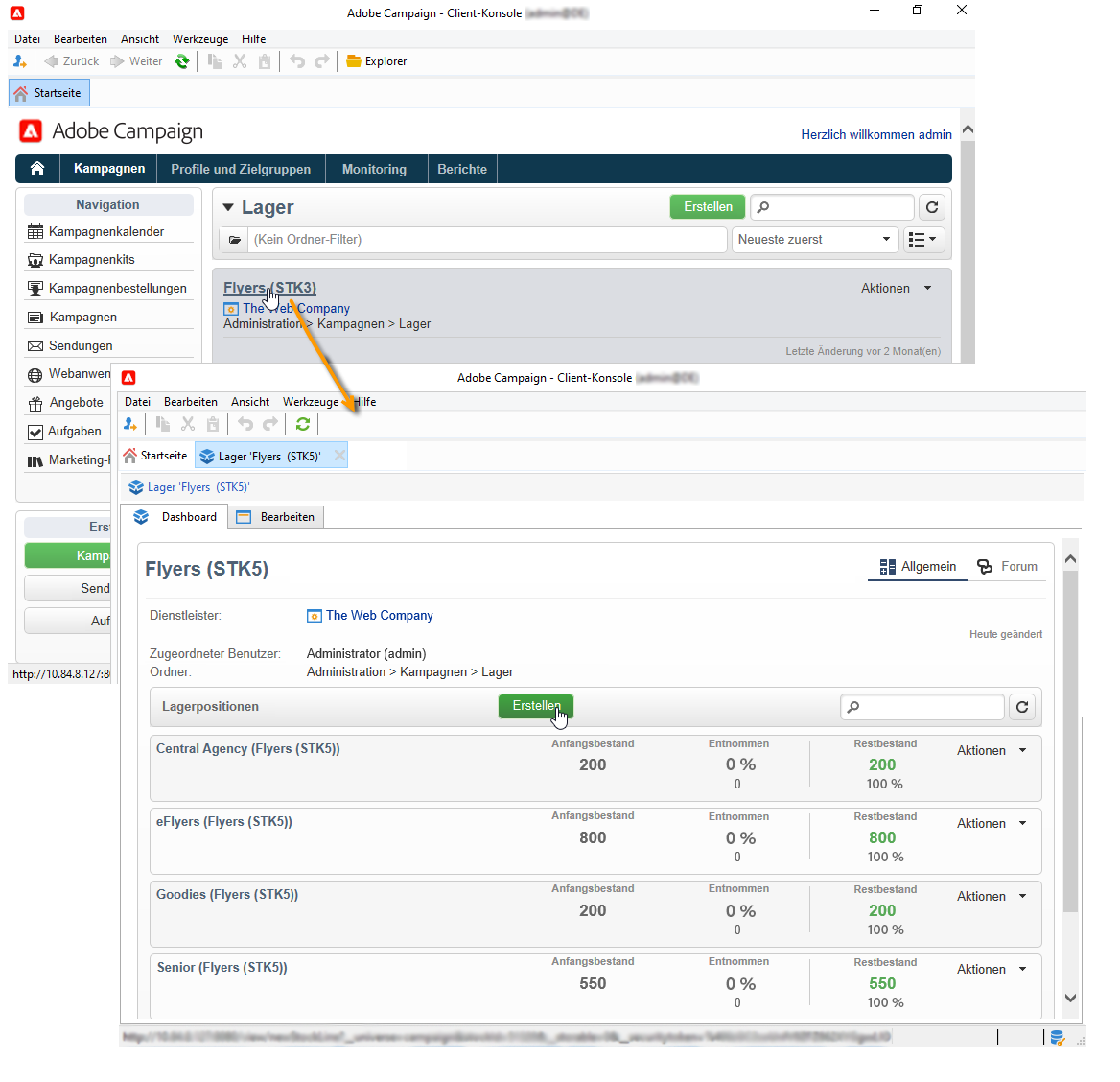Click the copy icon in front window toolbar
1120x1082 pixels.
click(163, 425)
